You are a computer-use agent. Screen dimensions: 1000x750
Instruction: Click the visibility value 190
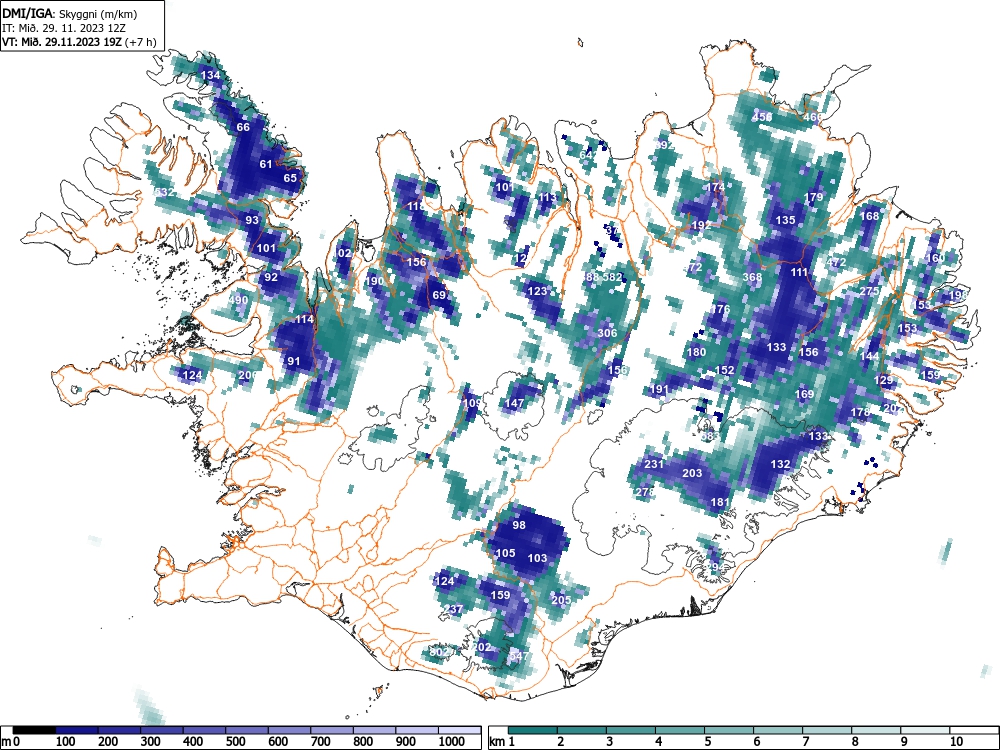pyautogui.click(x=374, y=281)
